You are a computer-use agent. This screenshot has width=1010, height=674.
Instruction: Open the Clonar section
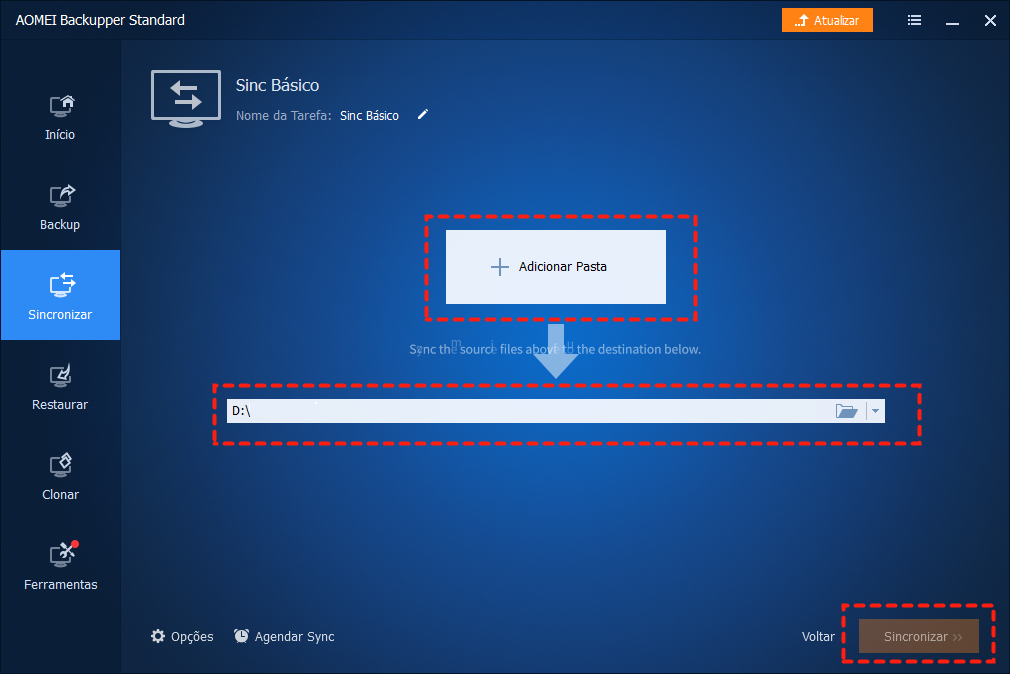tap(60, 477)
